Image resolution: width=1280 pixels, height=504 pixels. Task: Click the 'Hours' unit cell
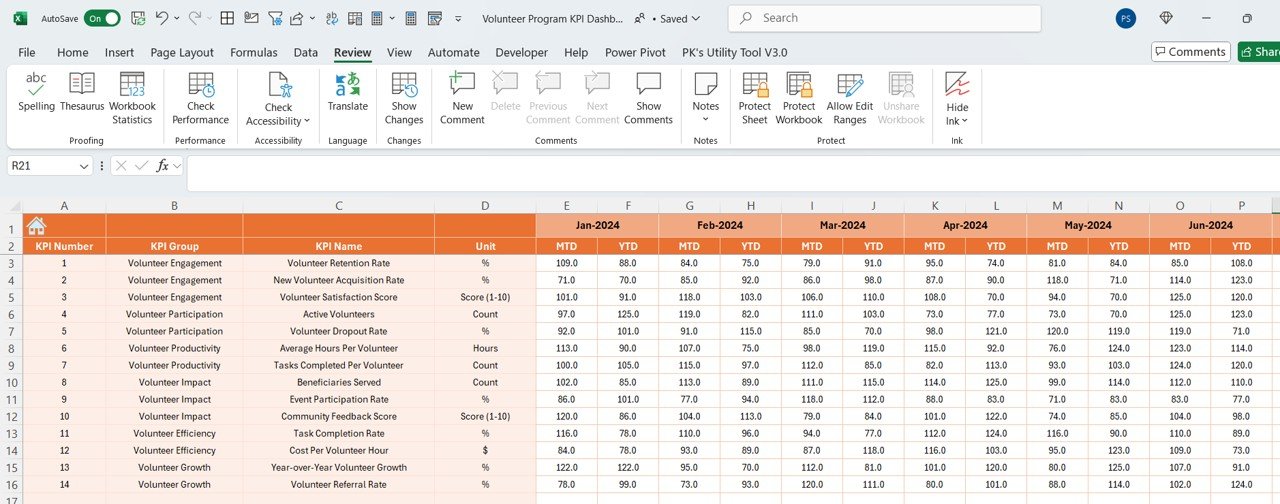[x=485, y=348]
